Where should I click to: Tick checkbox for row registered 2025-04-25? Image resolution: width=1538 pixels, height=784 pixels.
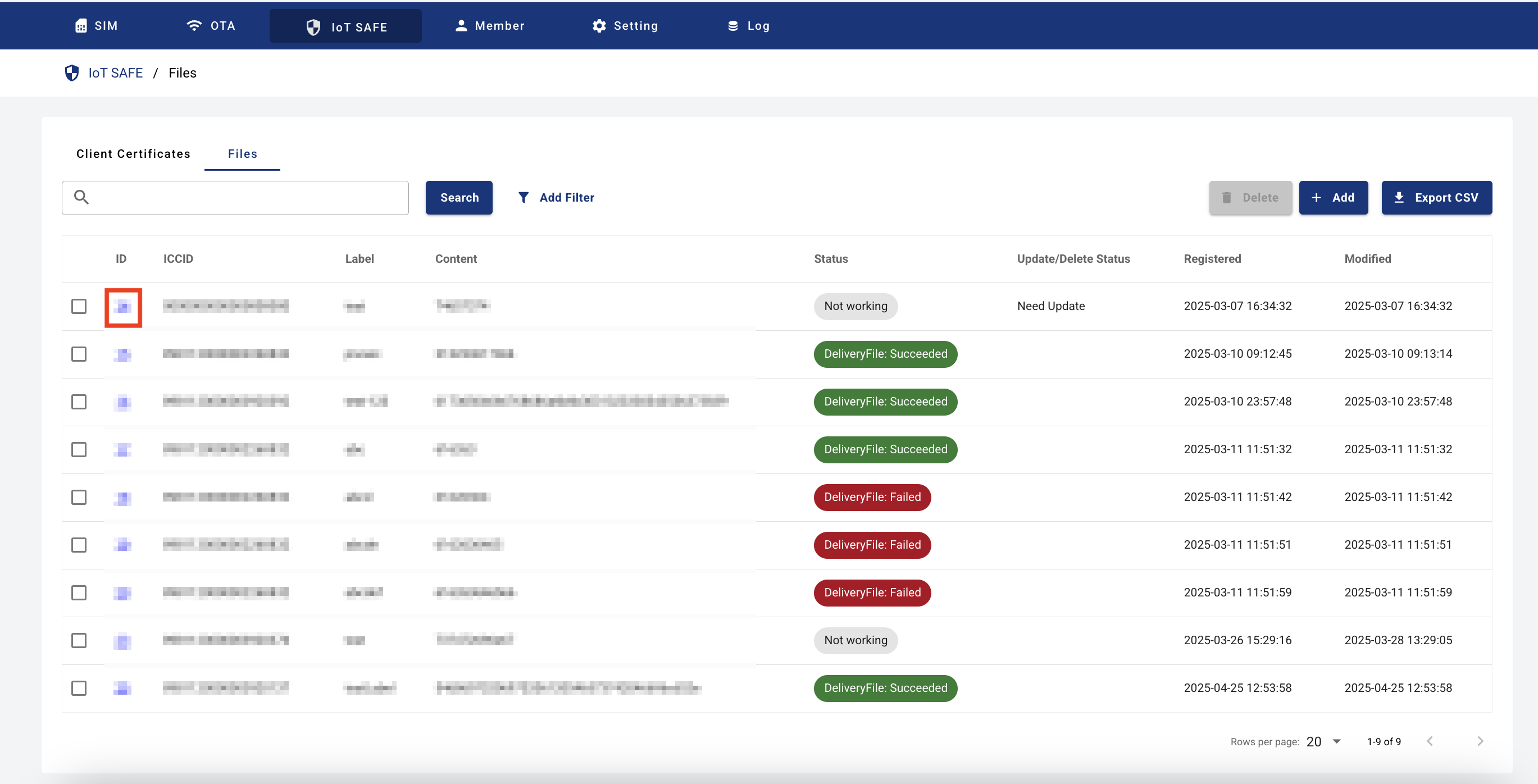[79, 688]
